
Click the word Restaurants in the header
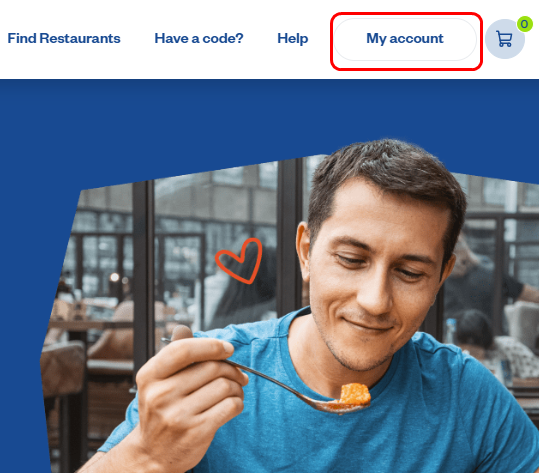coord(80,38)
